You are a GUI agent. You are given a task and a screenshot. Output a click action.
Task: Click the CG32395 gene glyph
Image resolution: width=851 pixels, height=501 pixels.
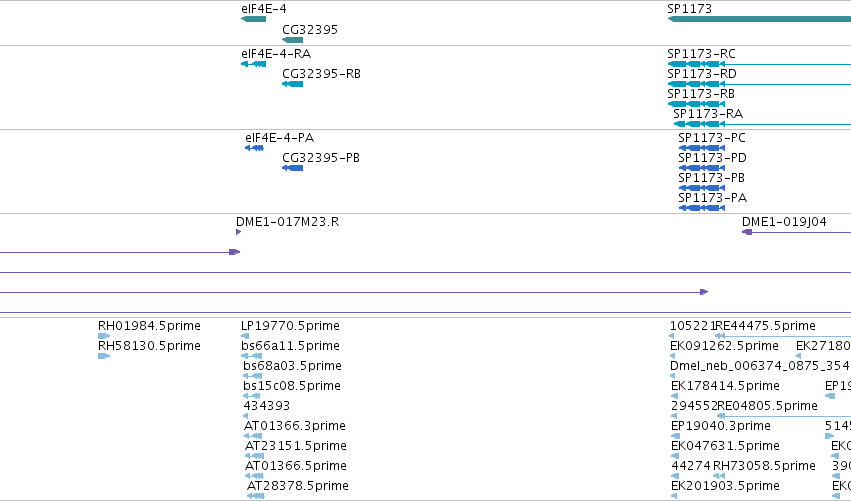tap(293, 40)
